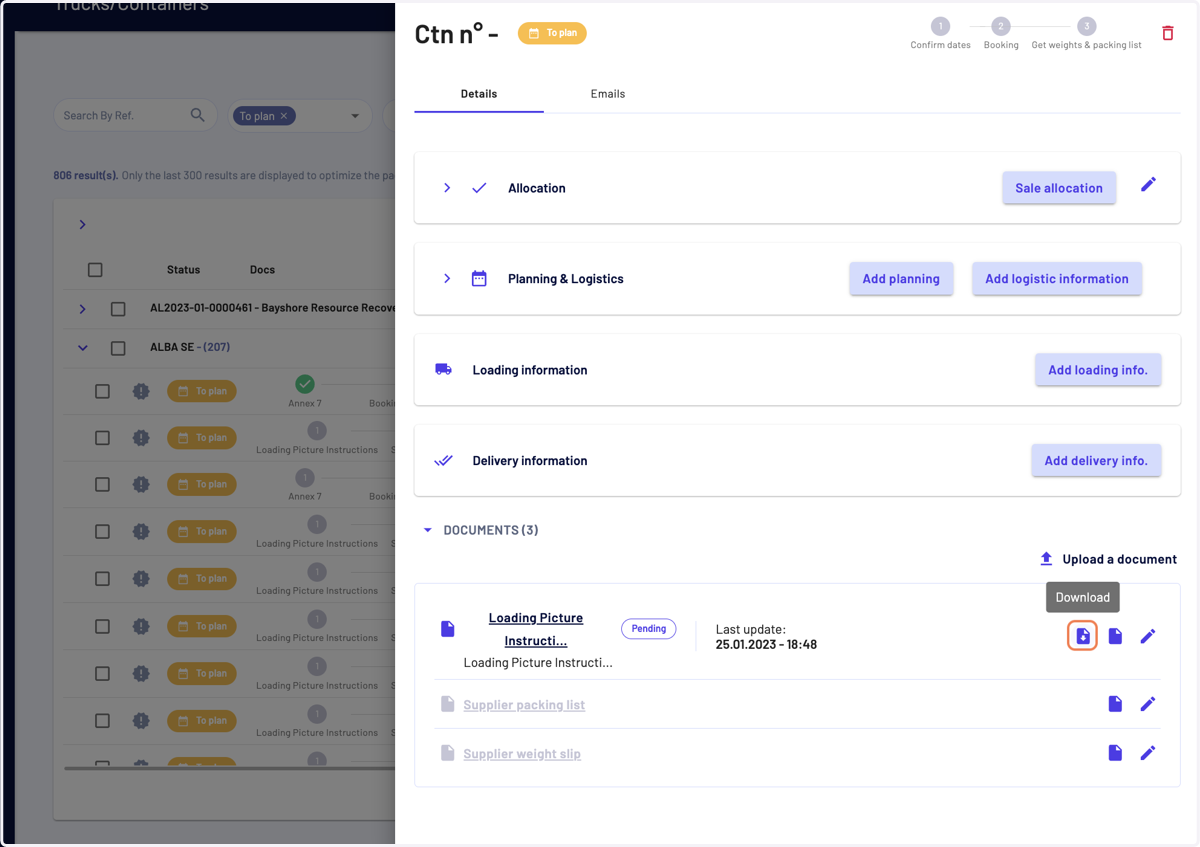The height and width of the screenshot is (847, 1200).
Task: Click the Delivery information double-check icon
Action: pos(444,460)
